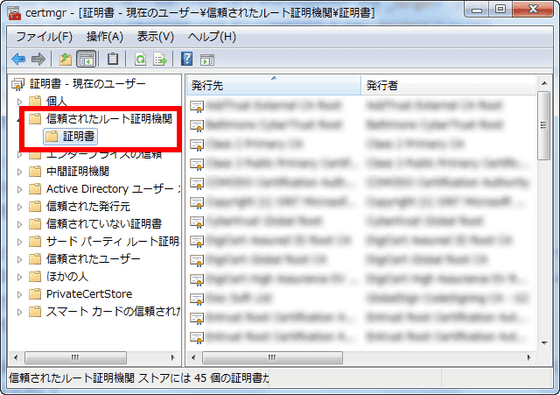560x395 pixels.
Task: Select the last visible certificate row icon
Action: (197, 337)
